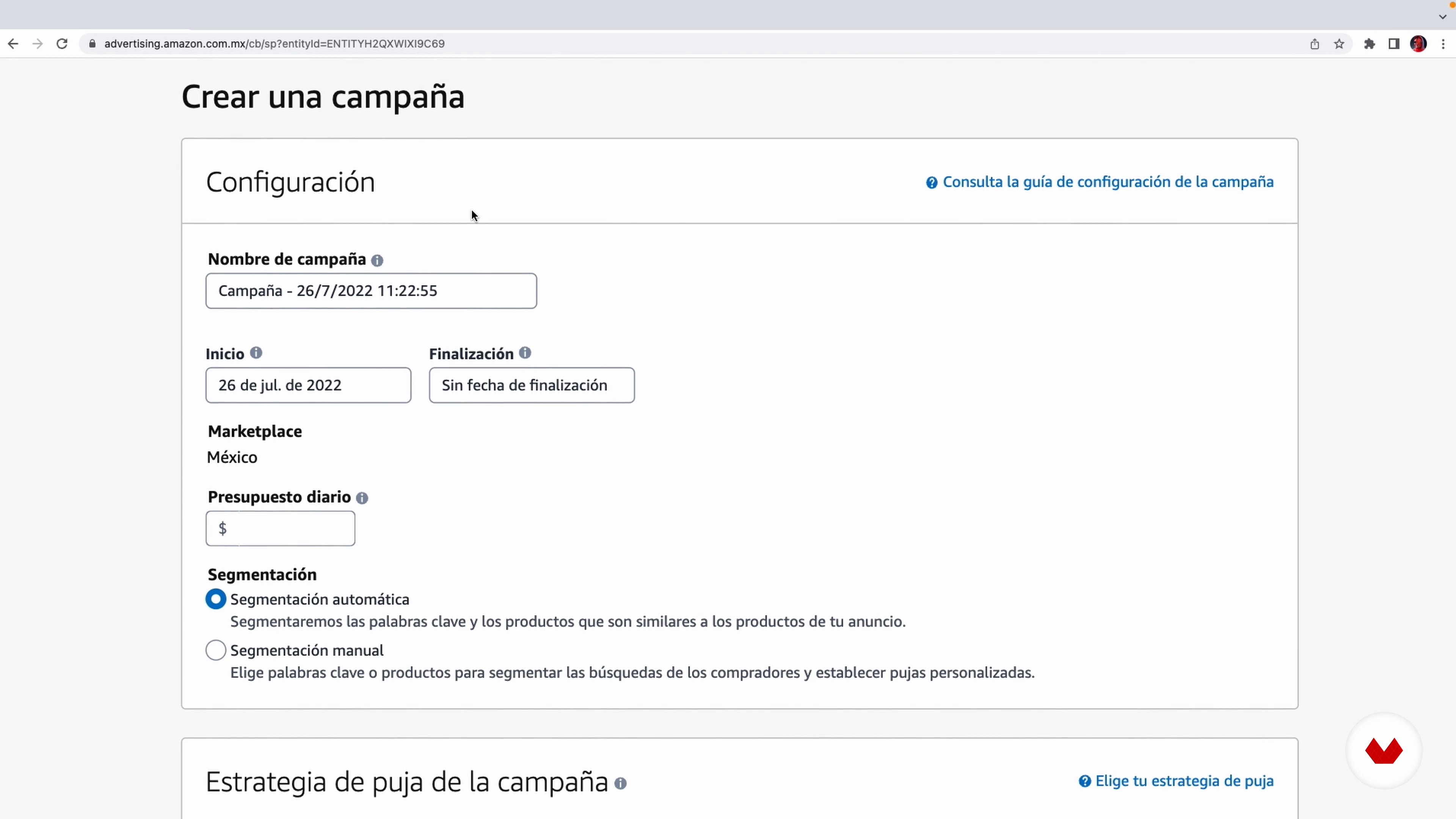Screen dimensions: 1456x819
Task: Open the Inicio date picker
Action: [308, 386]
